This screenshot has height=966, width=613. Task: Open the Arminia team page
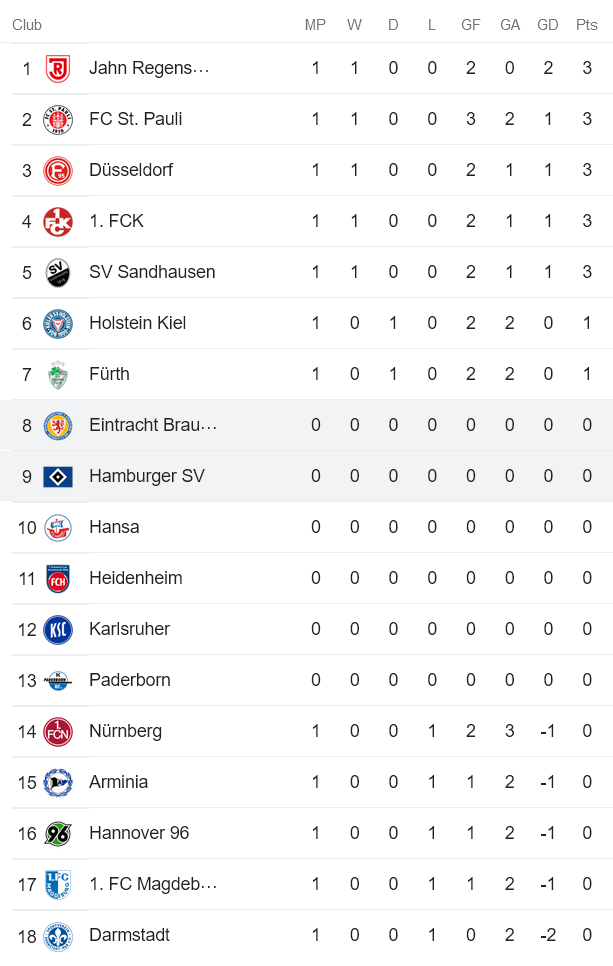pyautogui.click(x=118, y=782)
